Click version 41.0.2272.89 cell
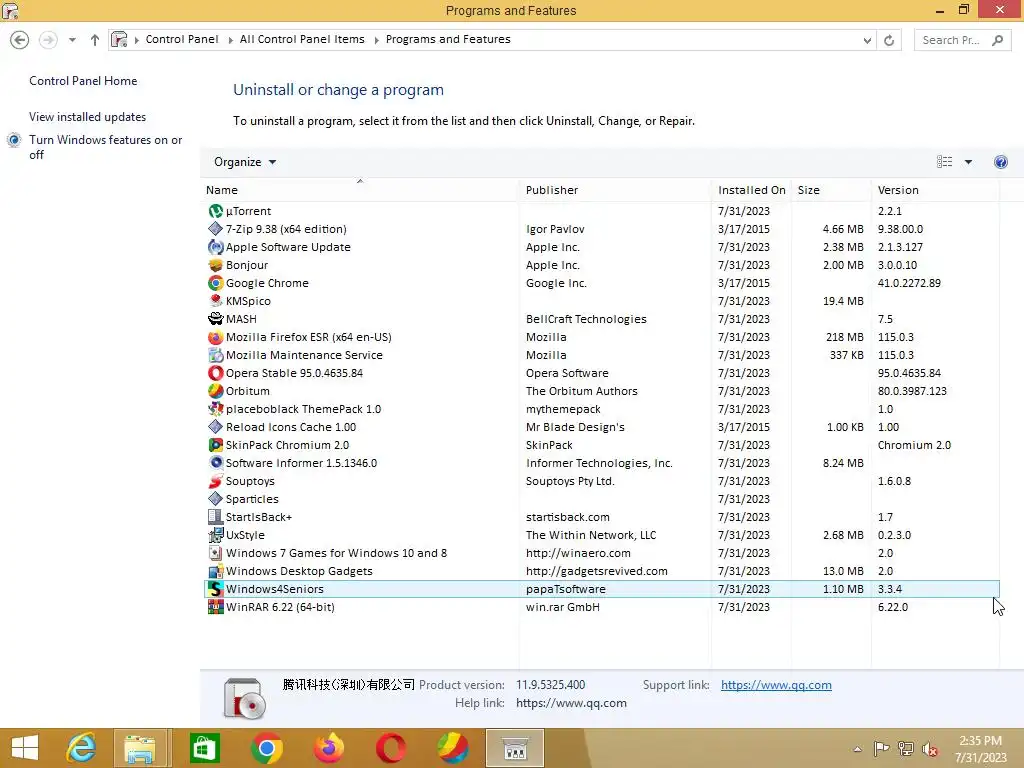This screenshot has height=768, width=1024. pyautogui.click(x=909, y=283)
